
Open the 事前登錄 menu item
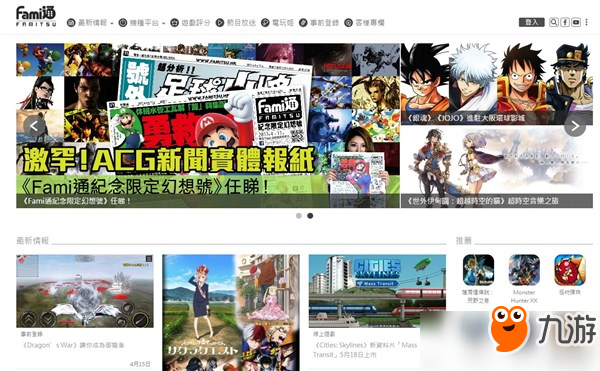(319, 23)
